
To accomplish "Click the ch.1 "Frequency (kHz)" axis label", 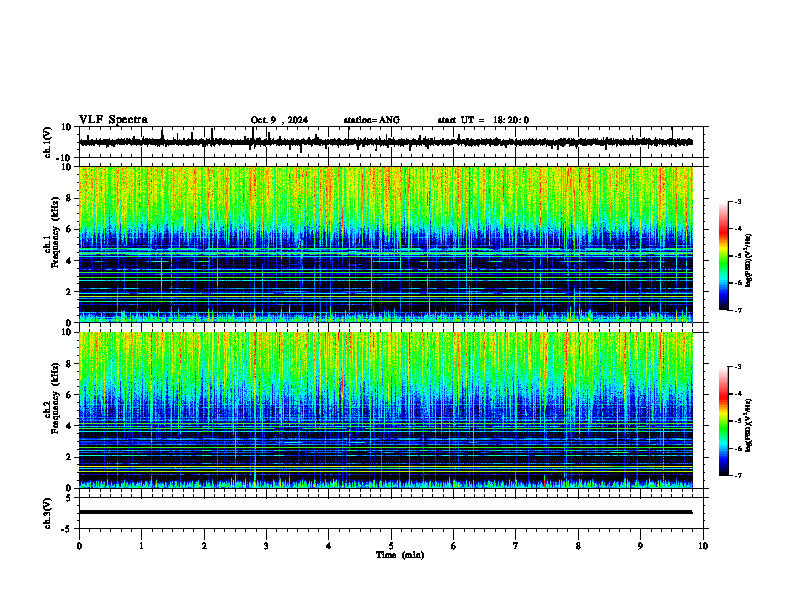I will click(55, 233).
